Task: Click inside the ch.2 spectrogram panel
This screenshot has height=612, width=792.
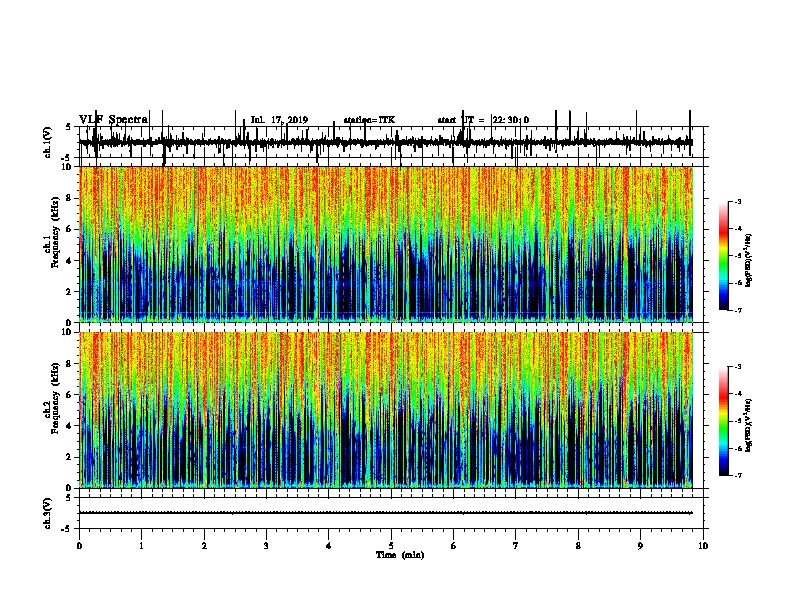Action: (x=386, y=410)
